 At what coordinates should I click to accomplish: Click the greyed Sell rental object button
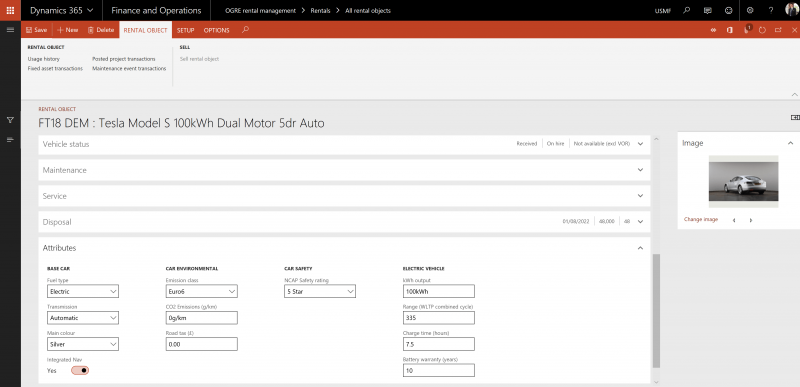(x=199, y=59)
